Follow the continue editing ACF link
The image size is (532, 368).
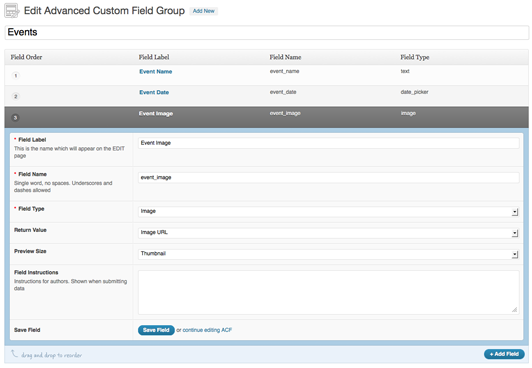[x=207, y=330]
